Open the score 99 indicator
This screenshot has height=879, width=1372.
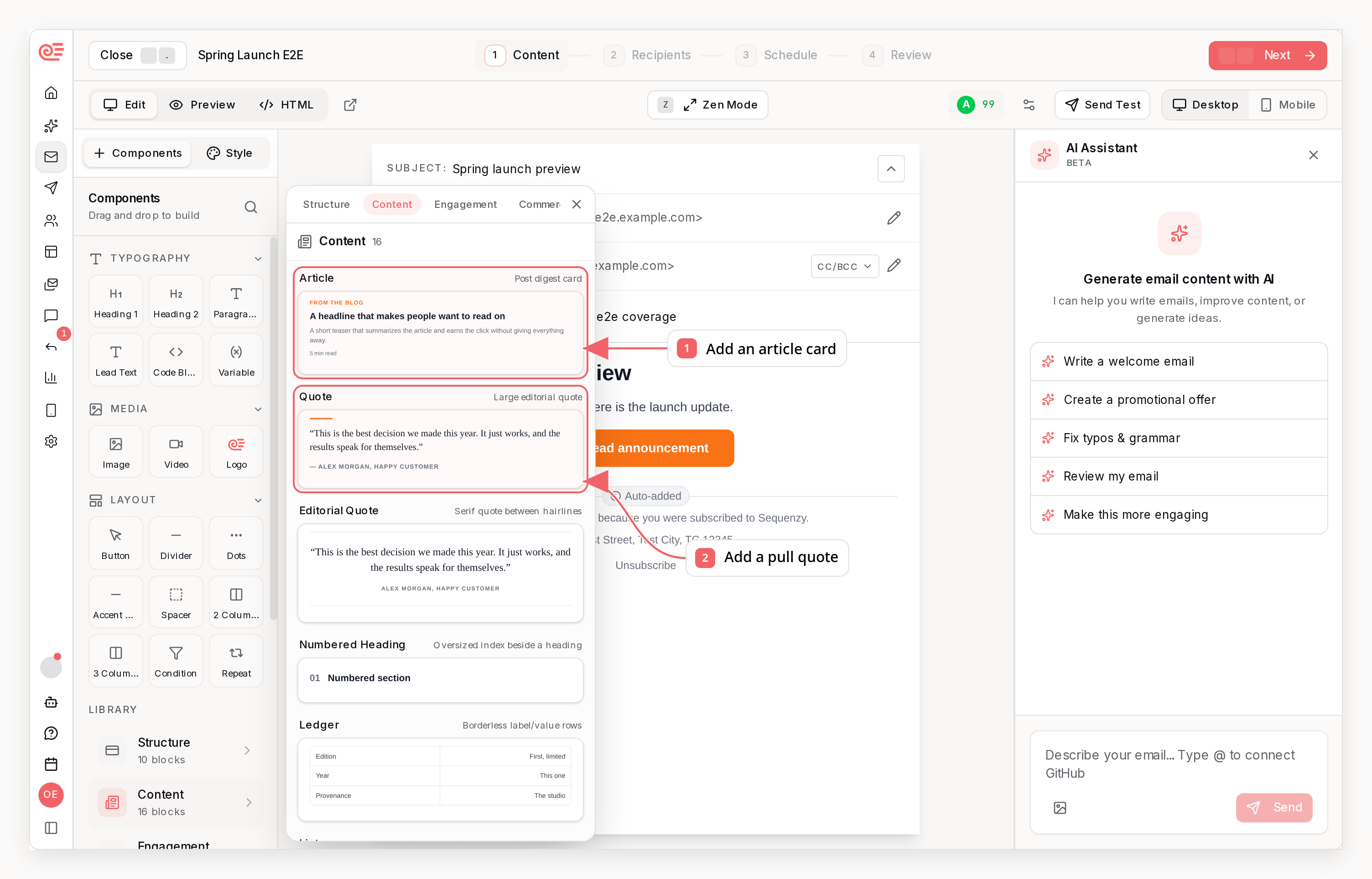point(976,104)
